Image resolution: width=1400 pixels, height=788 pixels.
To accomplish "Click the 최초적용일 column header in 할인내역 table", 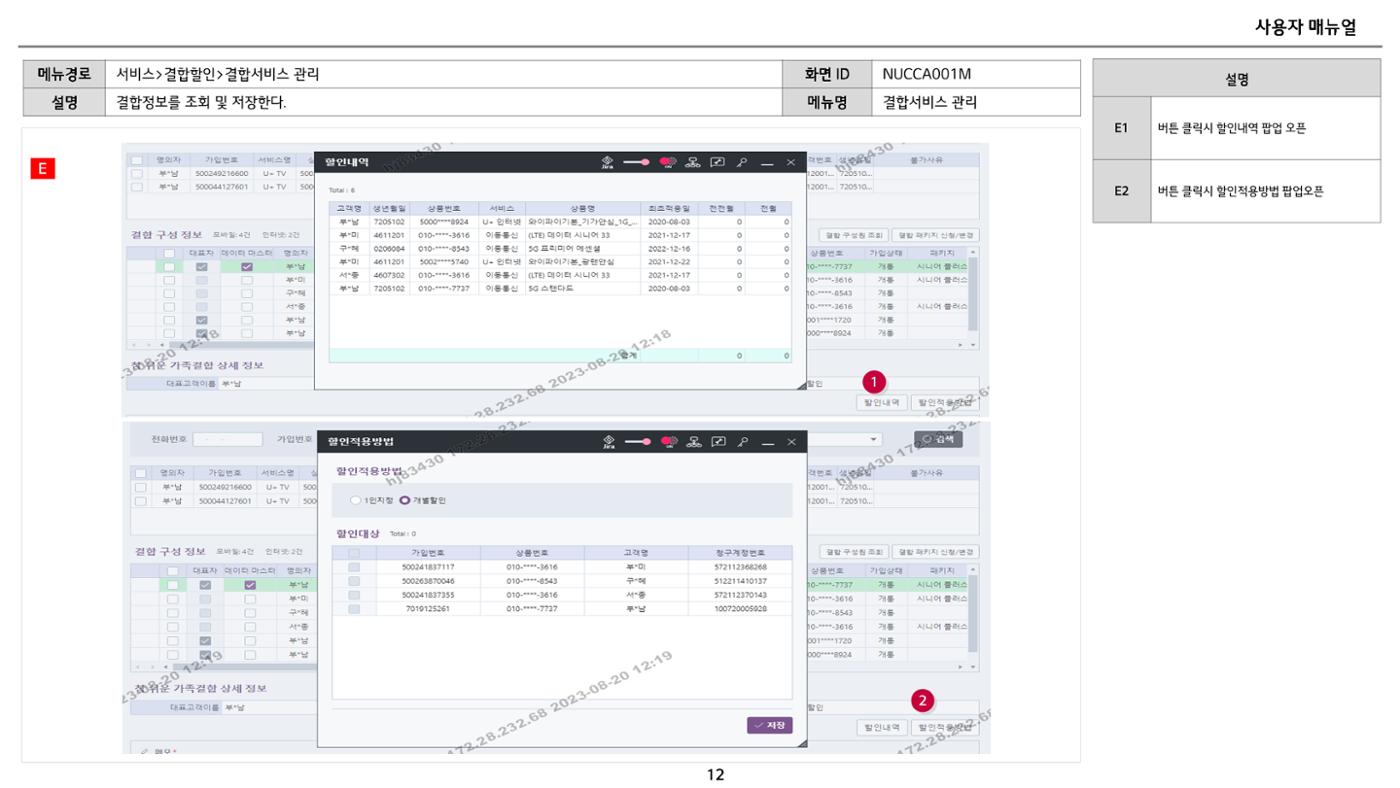I will 669,207.
